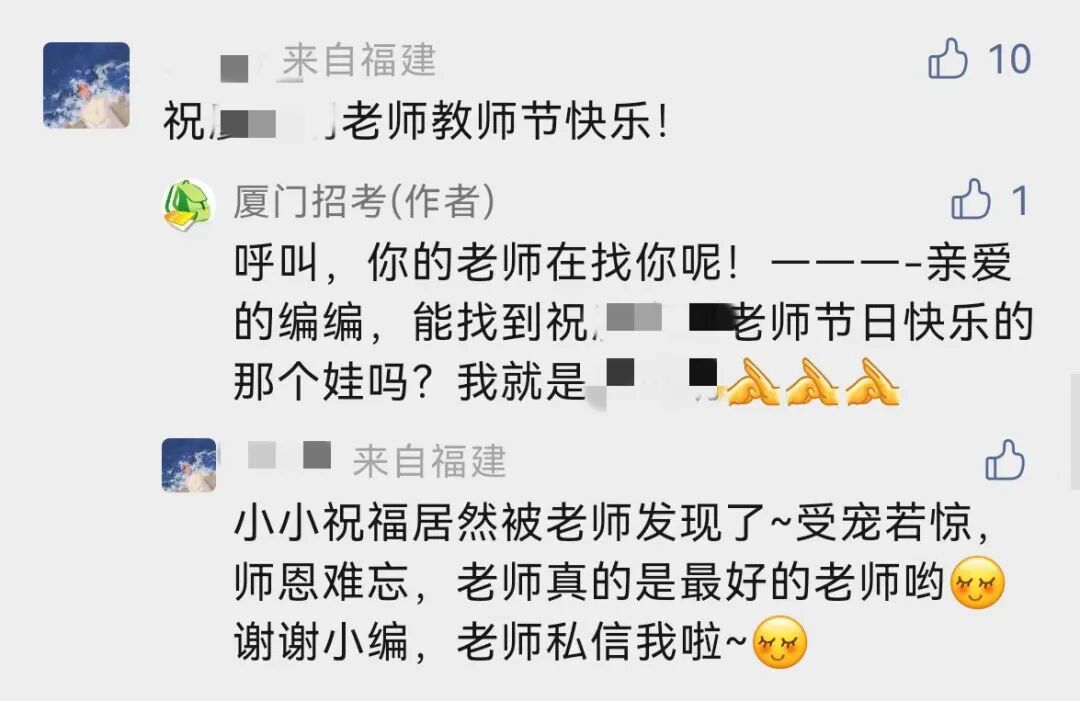Click the three praying hands emojis

pyautogui.click(x=813, y=381)
